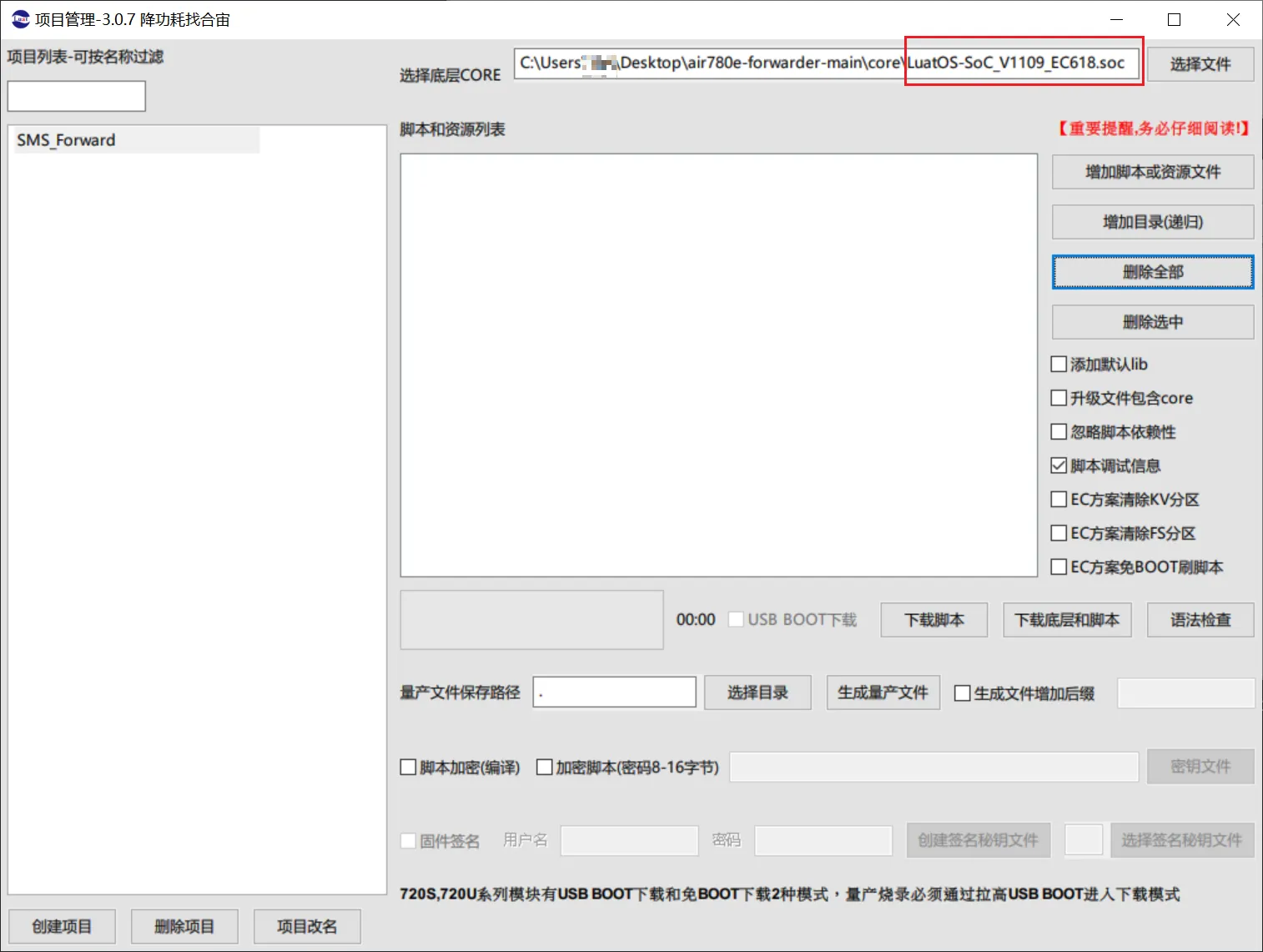Close the 项目管理 window

(1233, 19)
